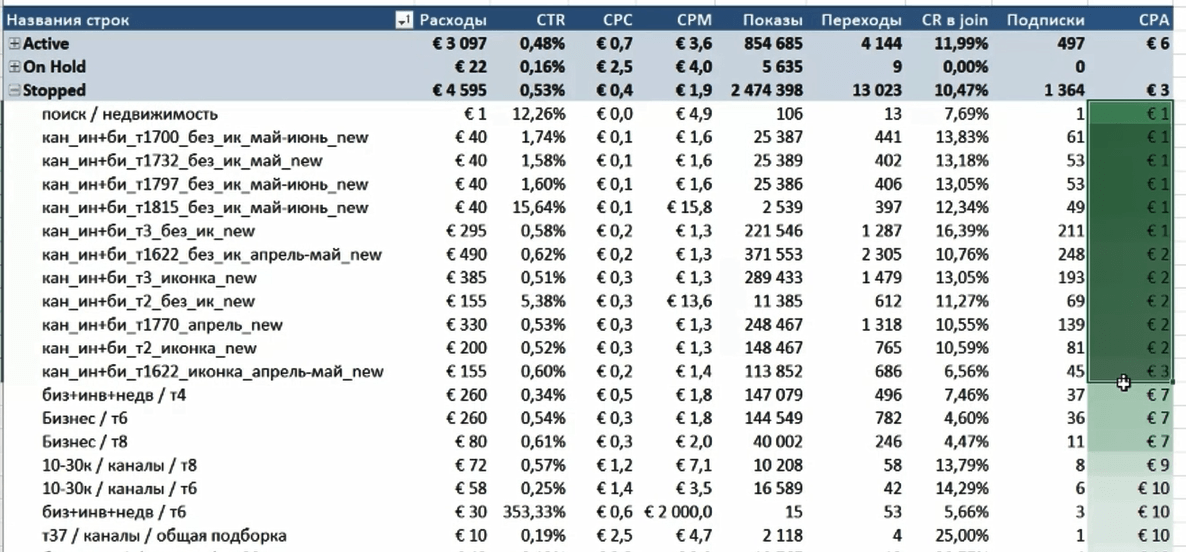1186x552 pixels.
Task: Expand the Active group row
Action: coord(14,44)
